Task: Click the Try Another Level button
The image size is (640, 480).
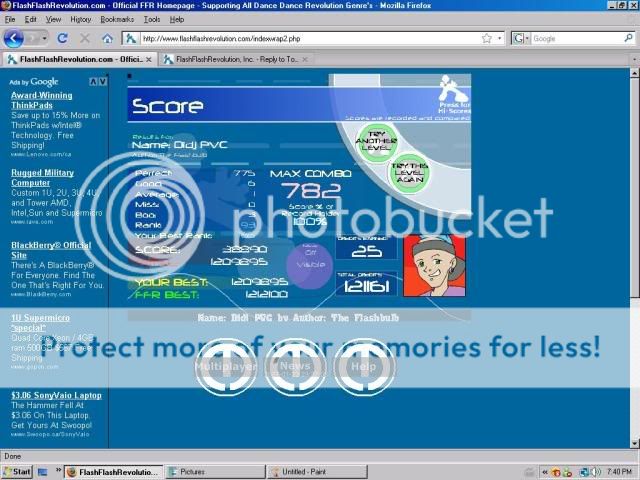Action: pyautogui.click(x=379, y=136)
